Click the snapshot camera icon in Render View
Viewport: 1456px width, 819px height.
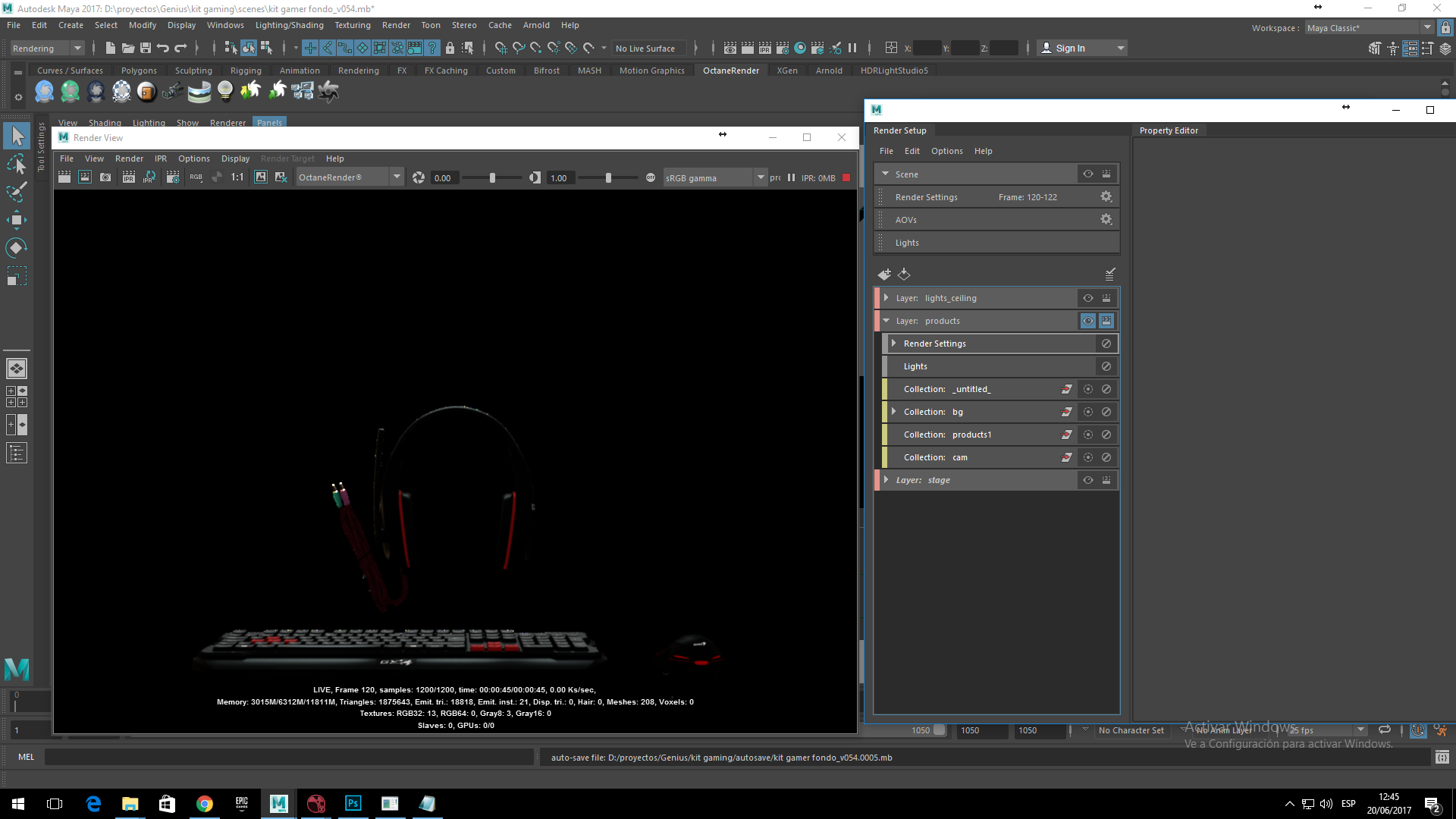pyautogui.click(x=105, y=177)
